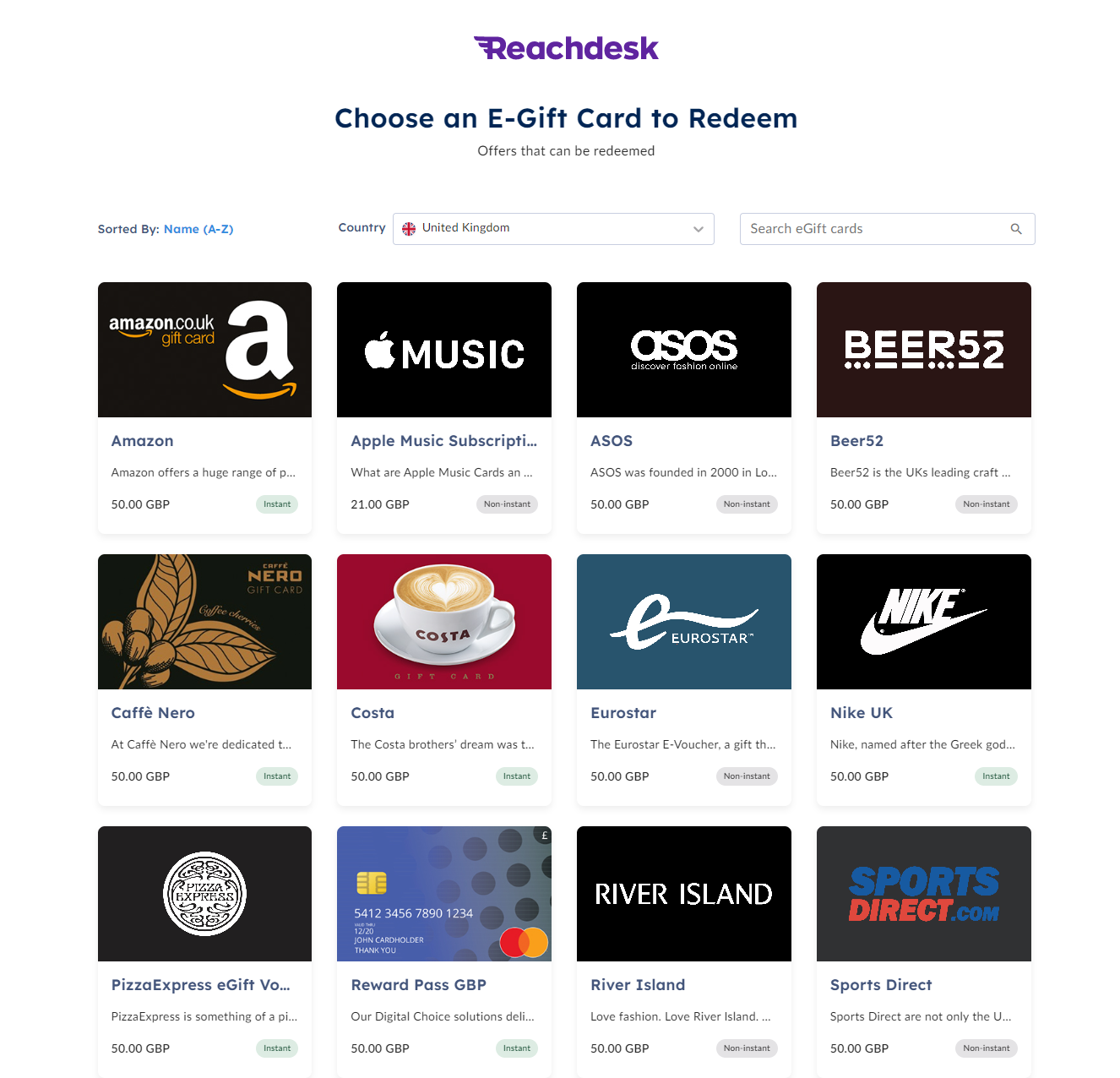The height and width of the screenshot is (1078, 1120).
Task: Change the Name (A-Z) sort order
Action: (x=198, y=229)
